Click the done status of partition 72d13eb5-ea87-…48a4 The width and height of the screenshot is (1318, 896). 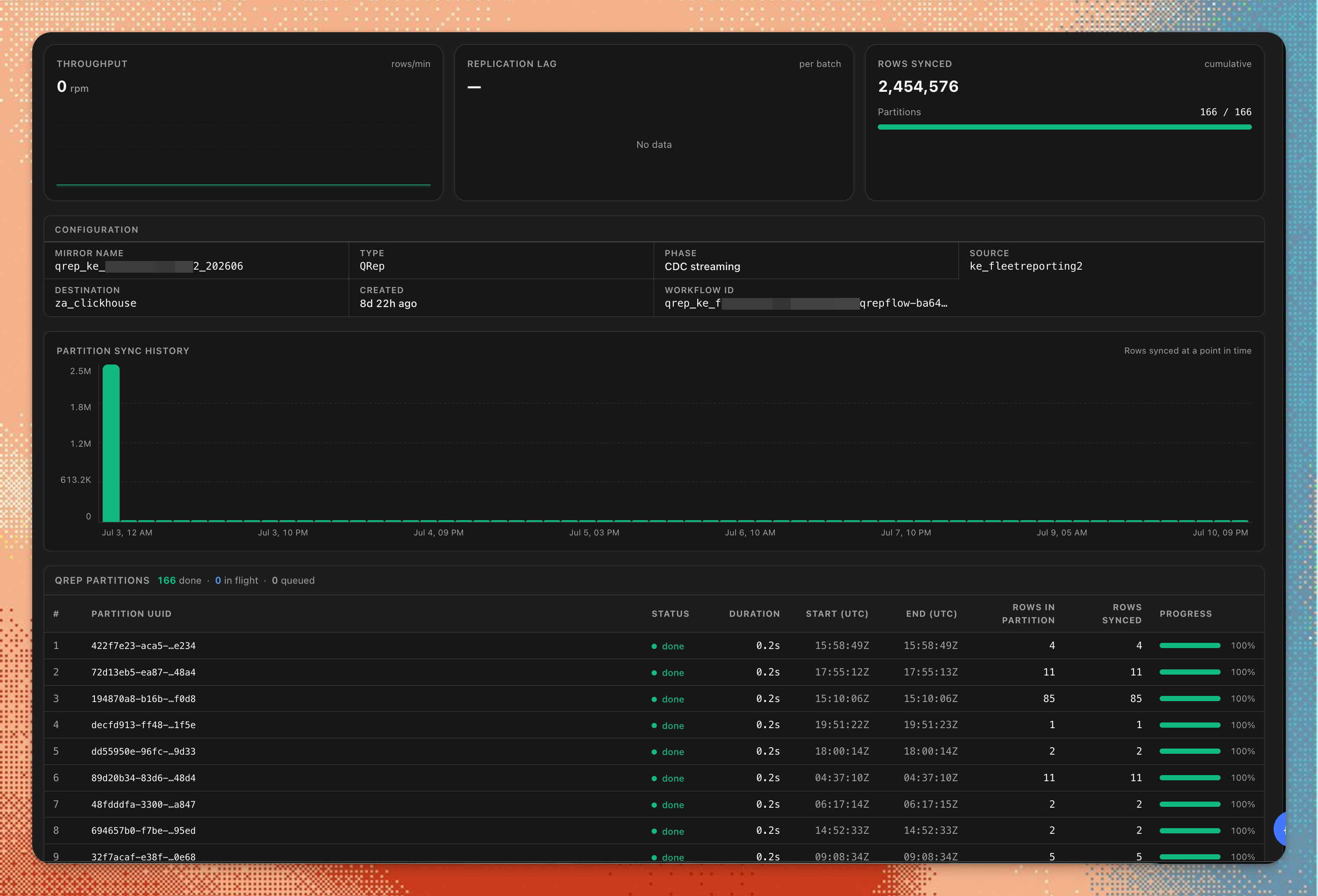coord(668,672)
